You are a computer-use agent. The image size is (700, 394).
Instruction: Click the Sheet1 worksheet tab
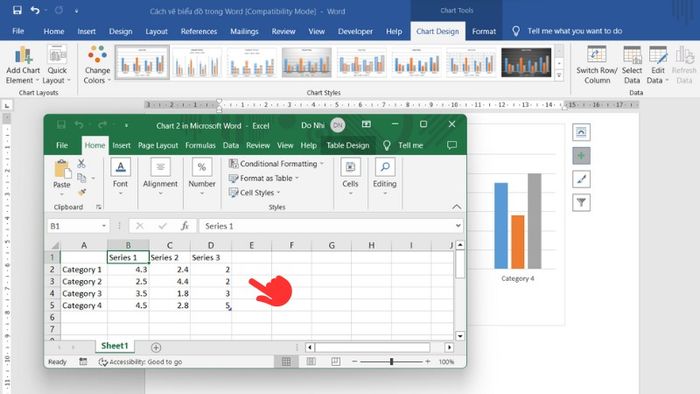pyautogui.click(x=115, y=346)
